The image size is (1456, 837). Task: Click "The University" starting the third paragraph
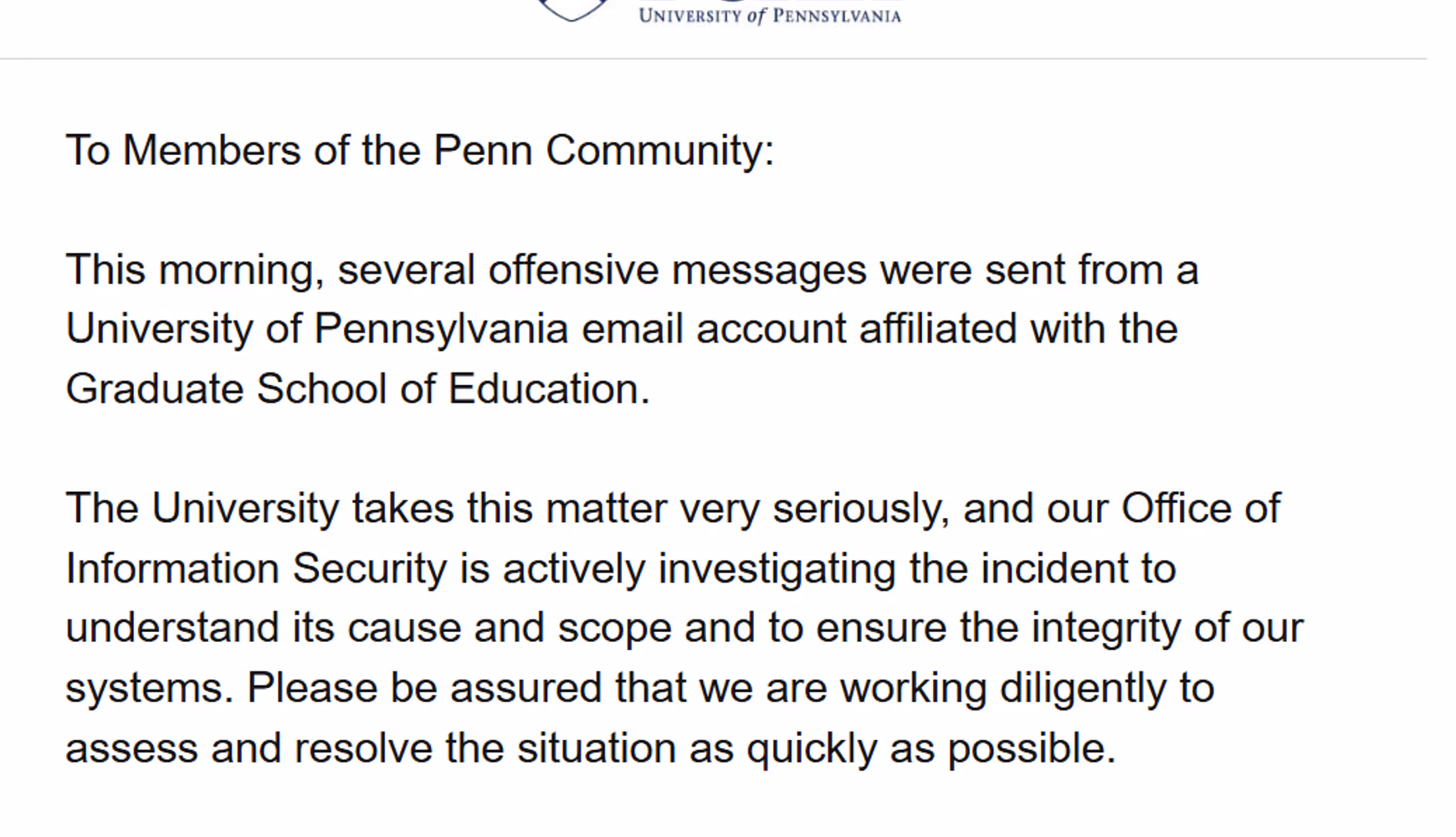click(x=203, y=509)
